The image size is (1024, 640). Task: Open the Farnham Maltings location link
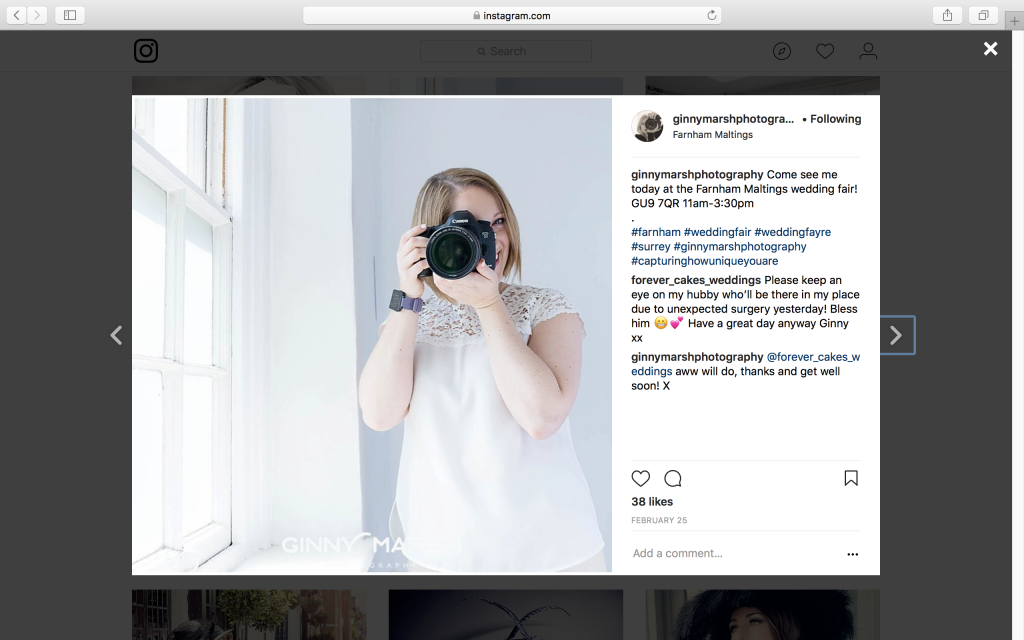pos(712,135)
